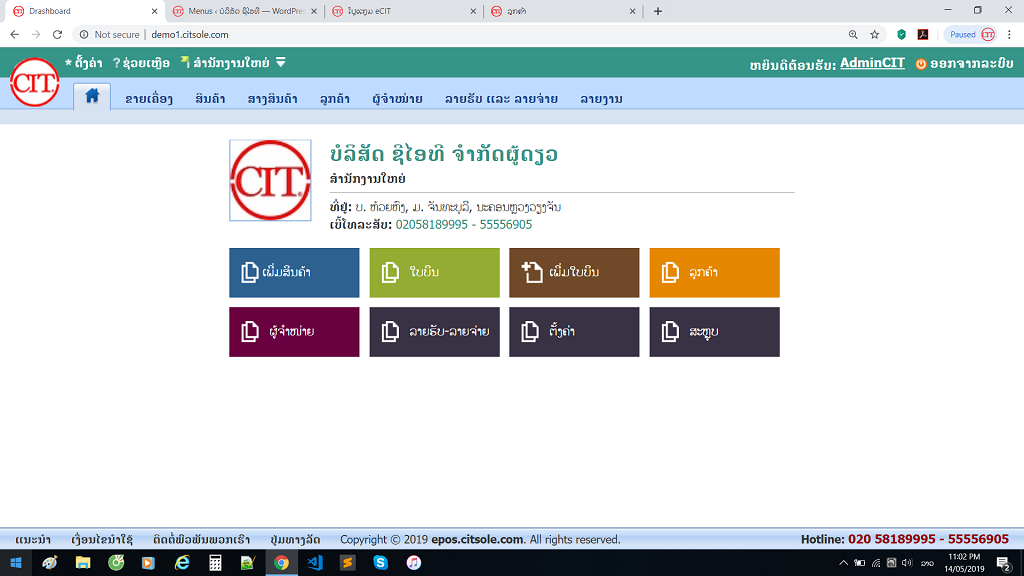Open the dark ຕັ້ງຄ່າ tile
Image resolution: width=1024 pixels, height=576 pixels.
574,332
